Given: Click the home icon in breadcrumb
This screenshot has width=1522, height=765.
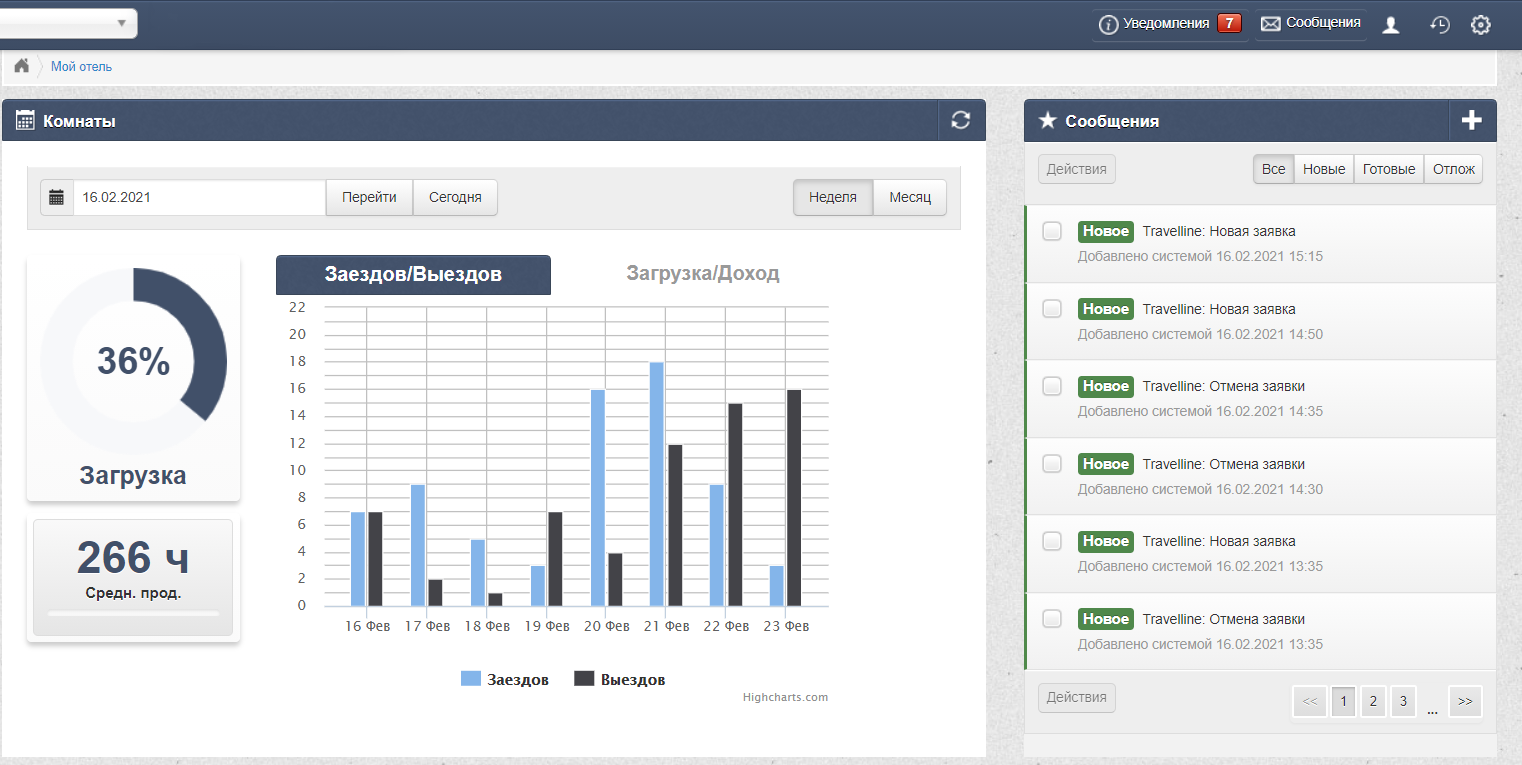Looking at the screenshot, I should click(x=21, y=66).
